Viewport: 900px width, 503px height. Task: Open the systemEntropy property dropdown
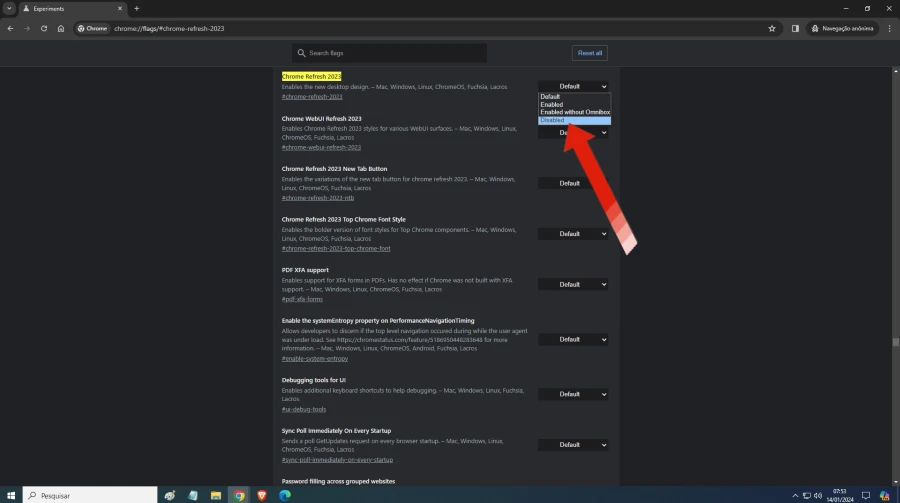coord(573,339)
